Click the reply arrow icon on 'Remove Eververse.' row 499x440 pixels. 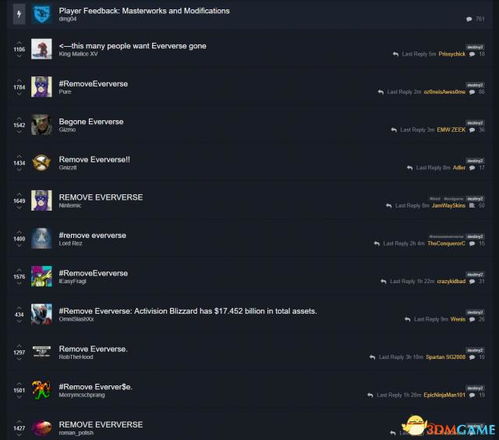pyautogui.click(x=372, y=357)
